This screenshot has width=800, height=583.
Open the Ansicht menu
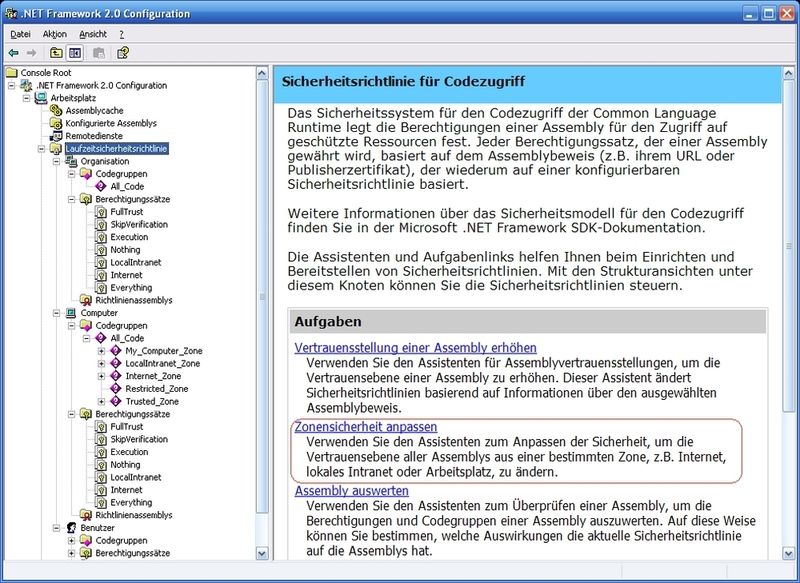pyautogui.click(x=93, y=34)
